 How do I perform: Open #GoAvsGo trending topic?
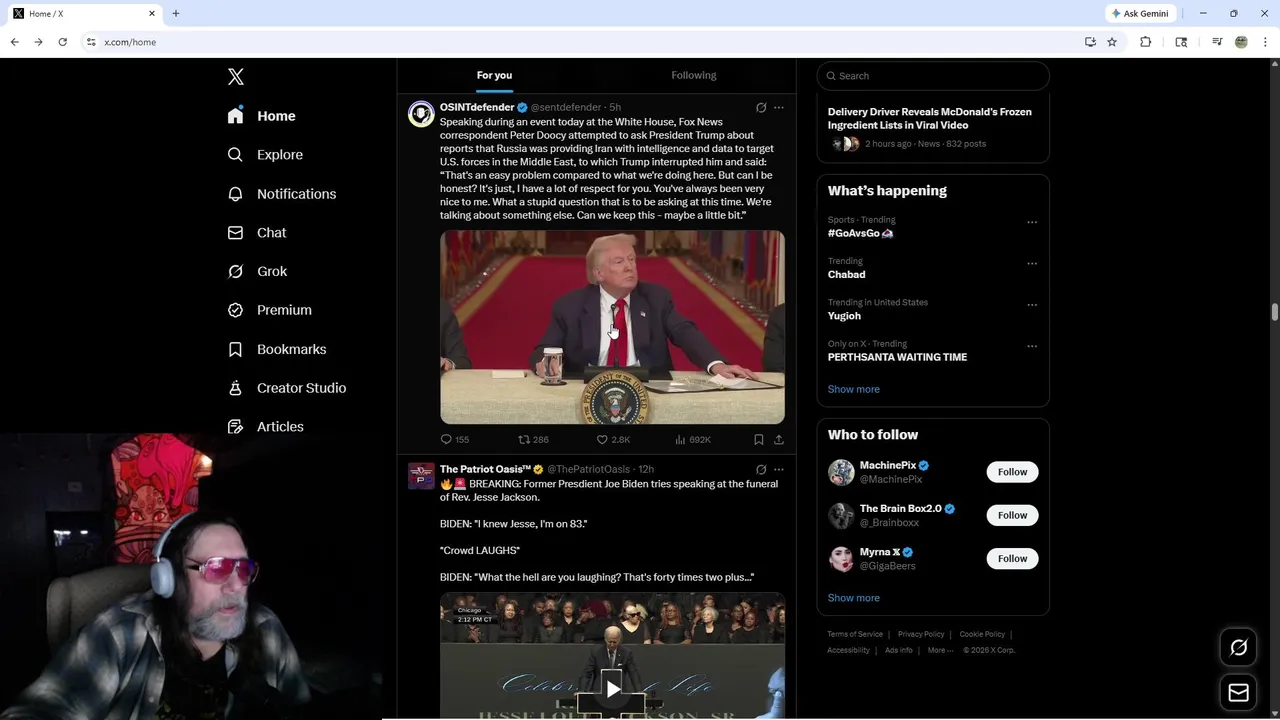coord(860,233)
